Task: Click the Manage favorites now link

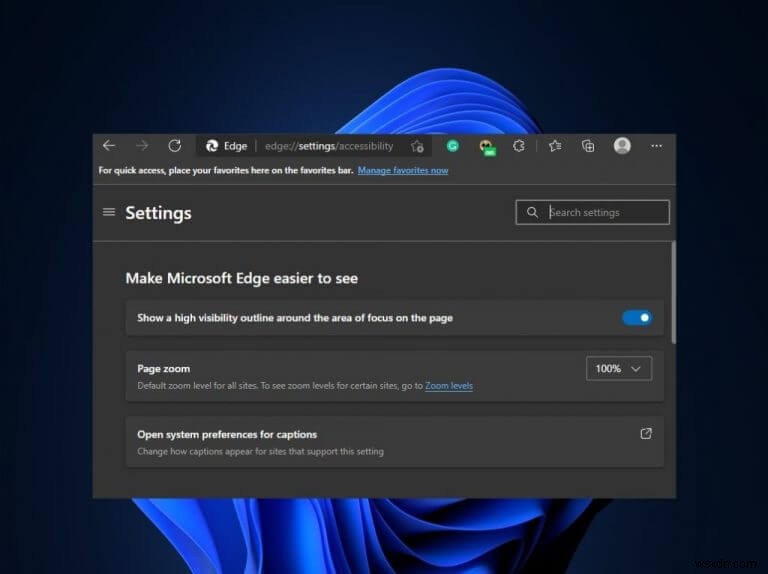Action: (403, 170)
